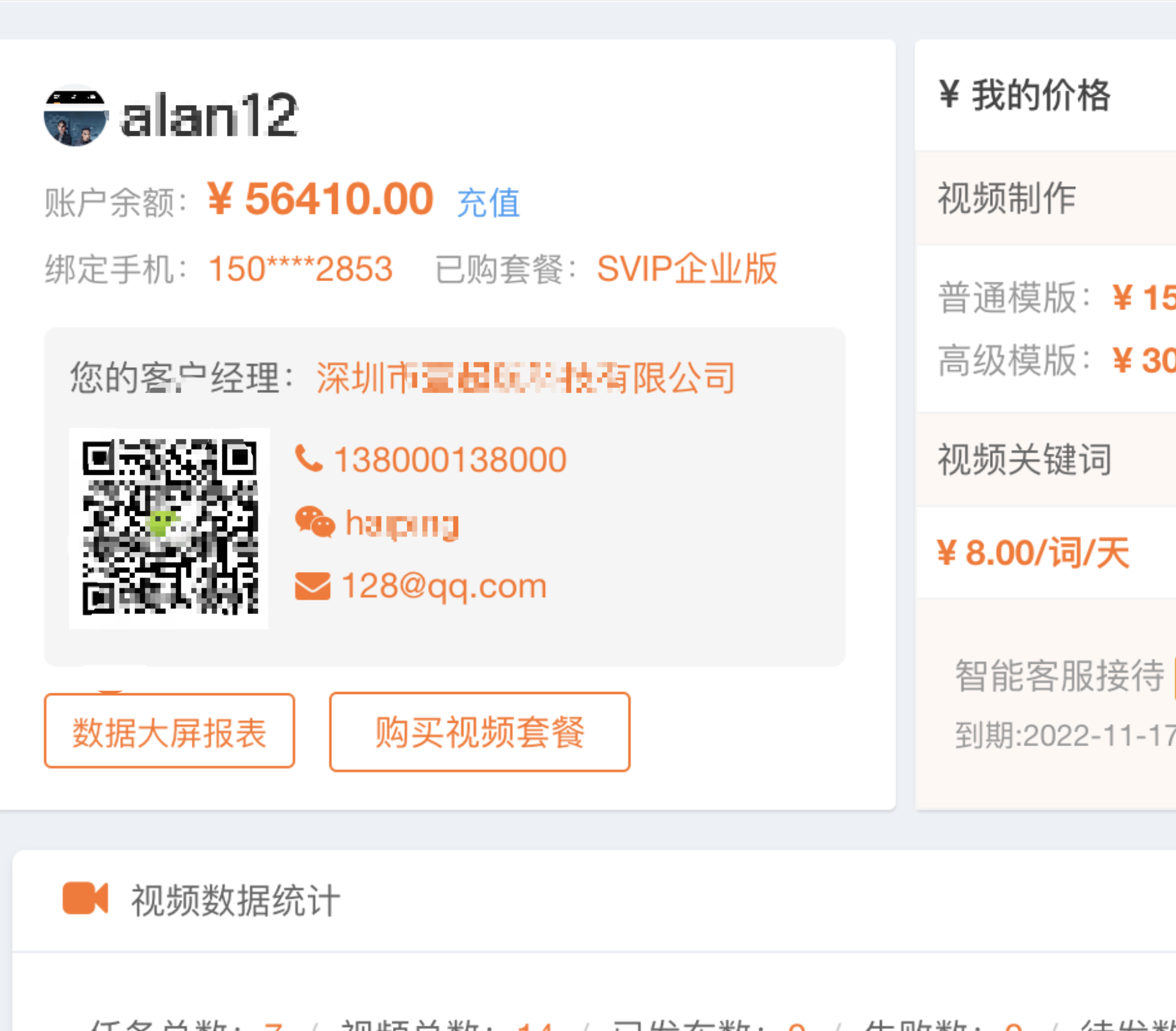Click the phone icon beside 138000138000
The image size is (1176, 1031).
click(309, 459)
